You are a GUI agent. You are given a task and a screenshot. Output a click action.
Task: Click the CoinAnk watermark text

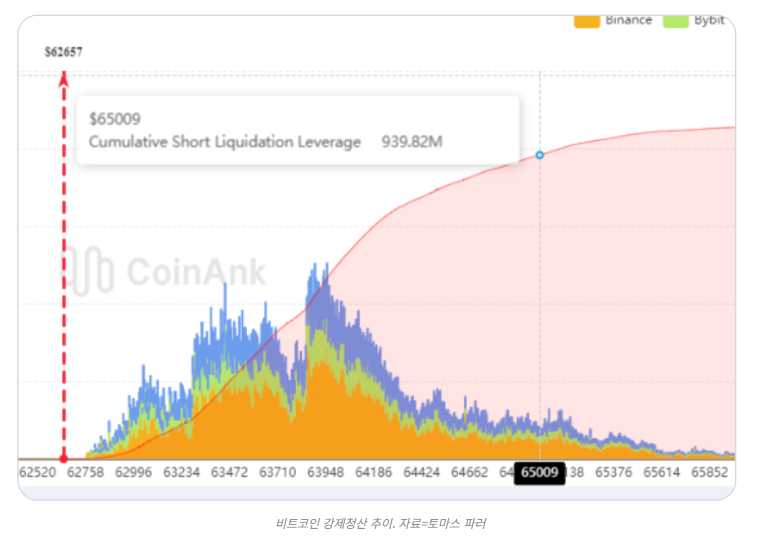196,272
